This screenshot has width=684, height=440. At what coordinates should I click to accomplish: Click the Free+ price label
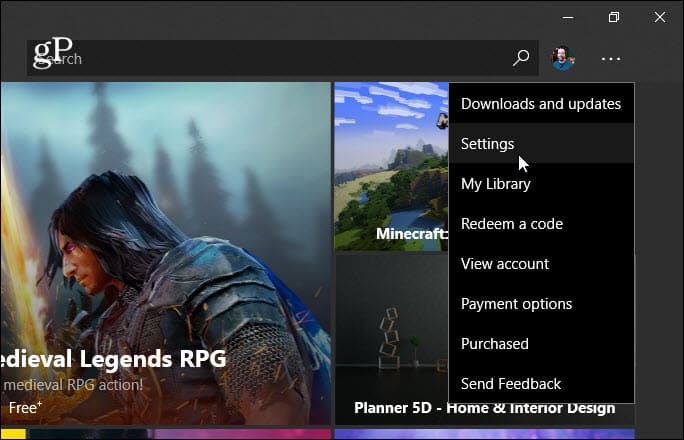25,407
